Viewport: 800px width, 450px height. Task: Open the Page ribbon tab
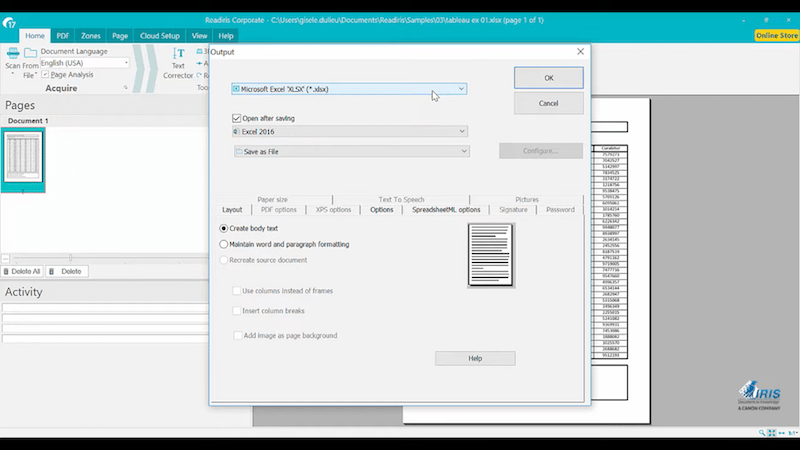(120, 36)
